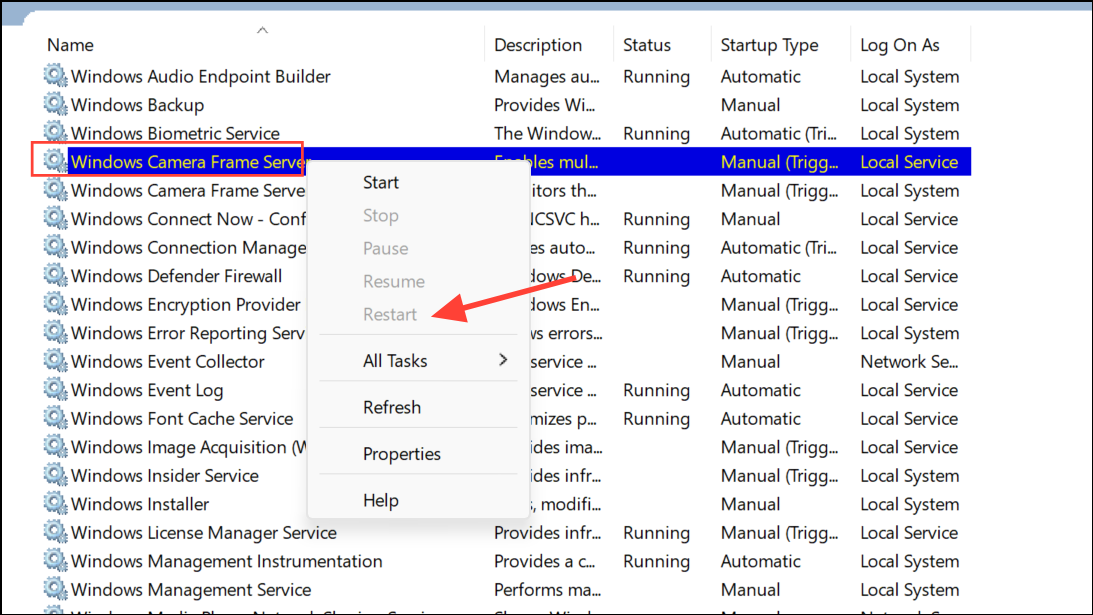The image size is (1093, 615).
Task: Click the gear icon for Windows Image Acquisition
Action: 55,446
